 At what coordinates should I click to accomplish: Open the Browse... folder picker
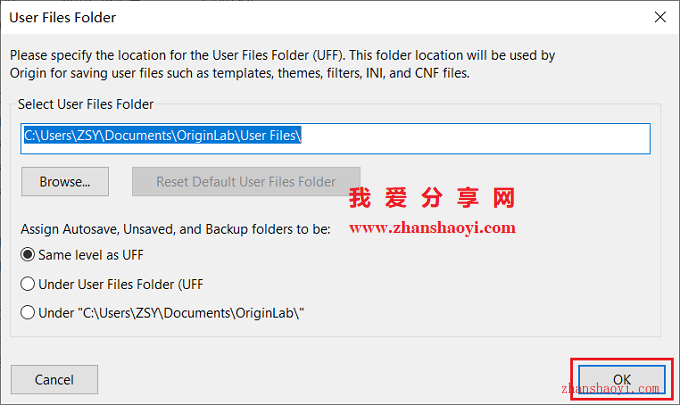point(65,182)
